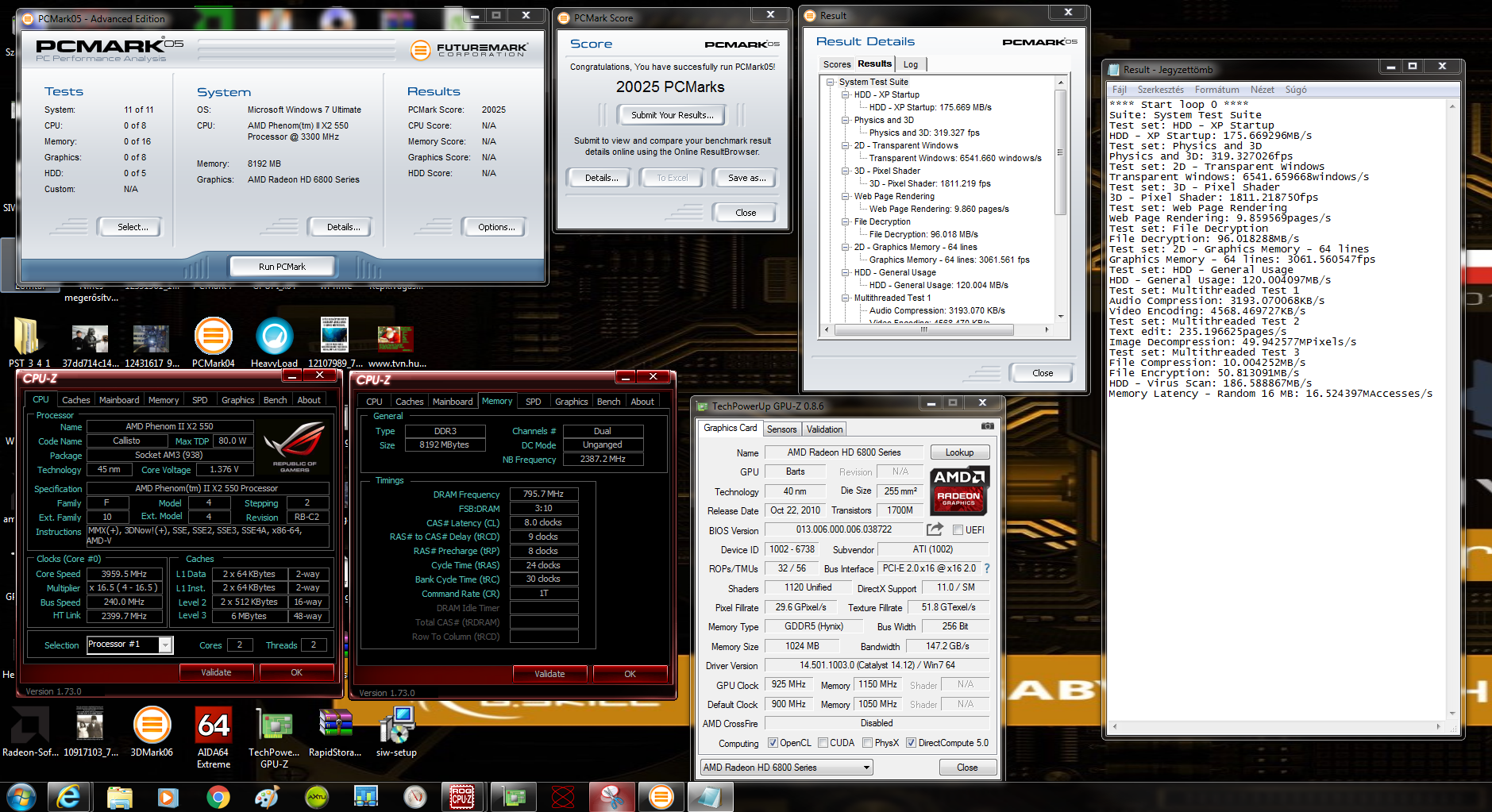The height and width of the screenshot is (812, 1492).
Task: Switch to PCMark05 in the taskbar
Action: coord(661,796)
